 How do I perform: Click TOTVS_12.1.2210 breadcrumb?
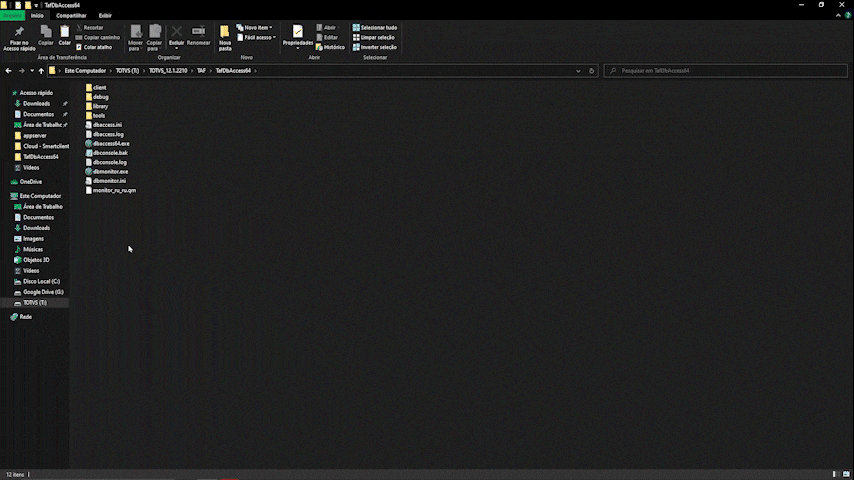click(168, 70)
